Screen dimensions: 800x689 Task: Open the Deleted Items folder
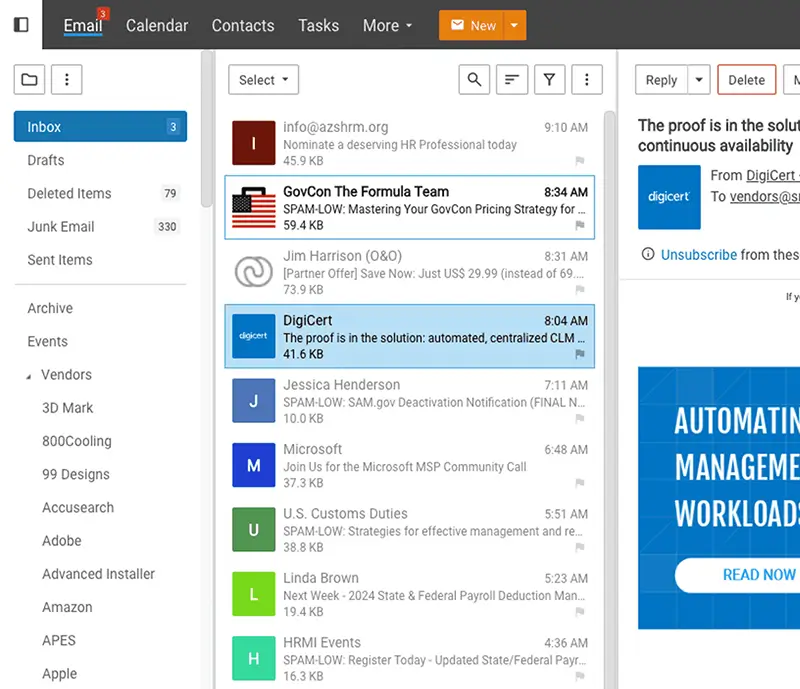[x=101, y=193]
